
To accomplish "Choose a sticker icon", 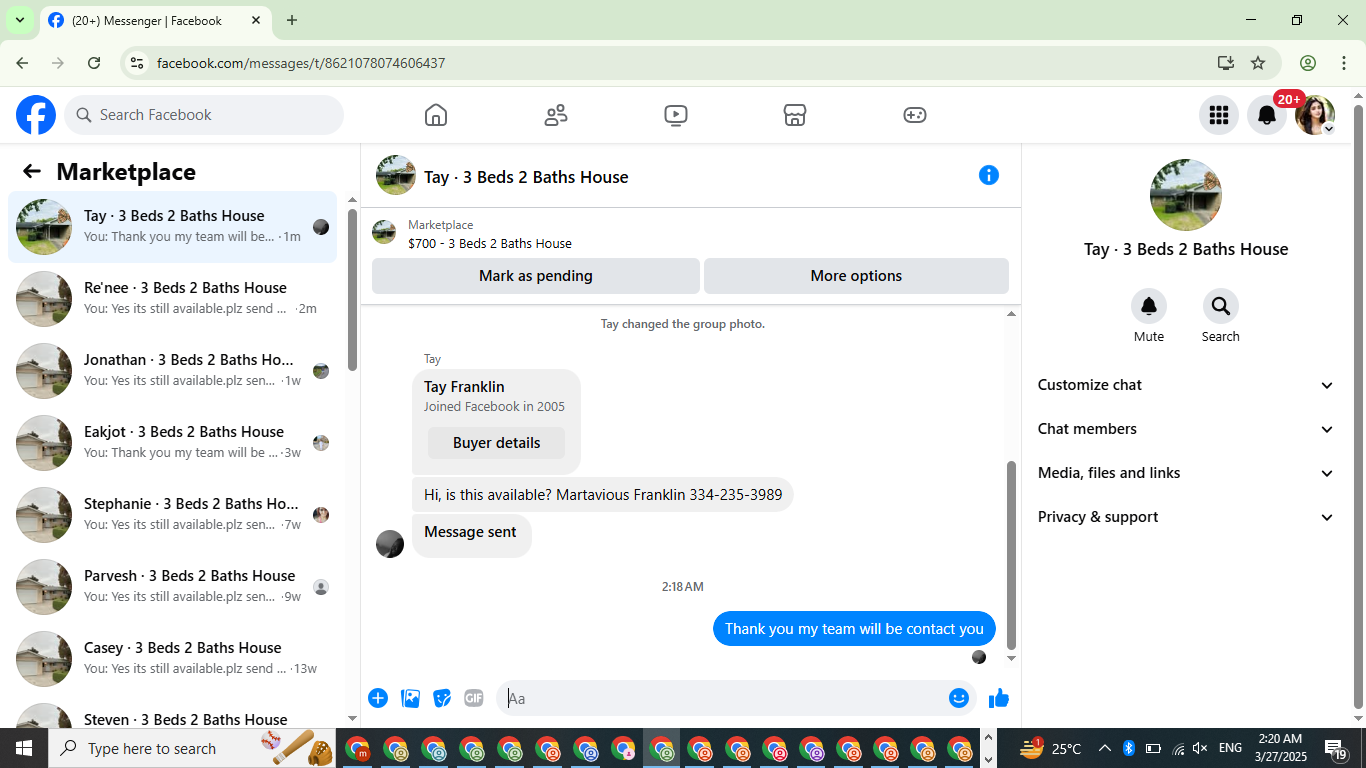I will [442, 698].
